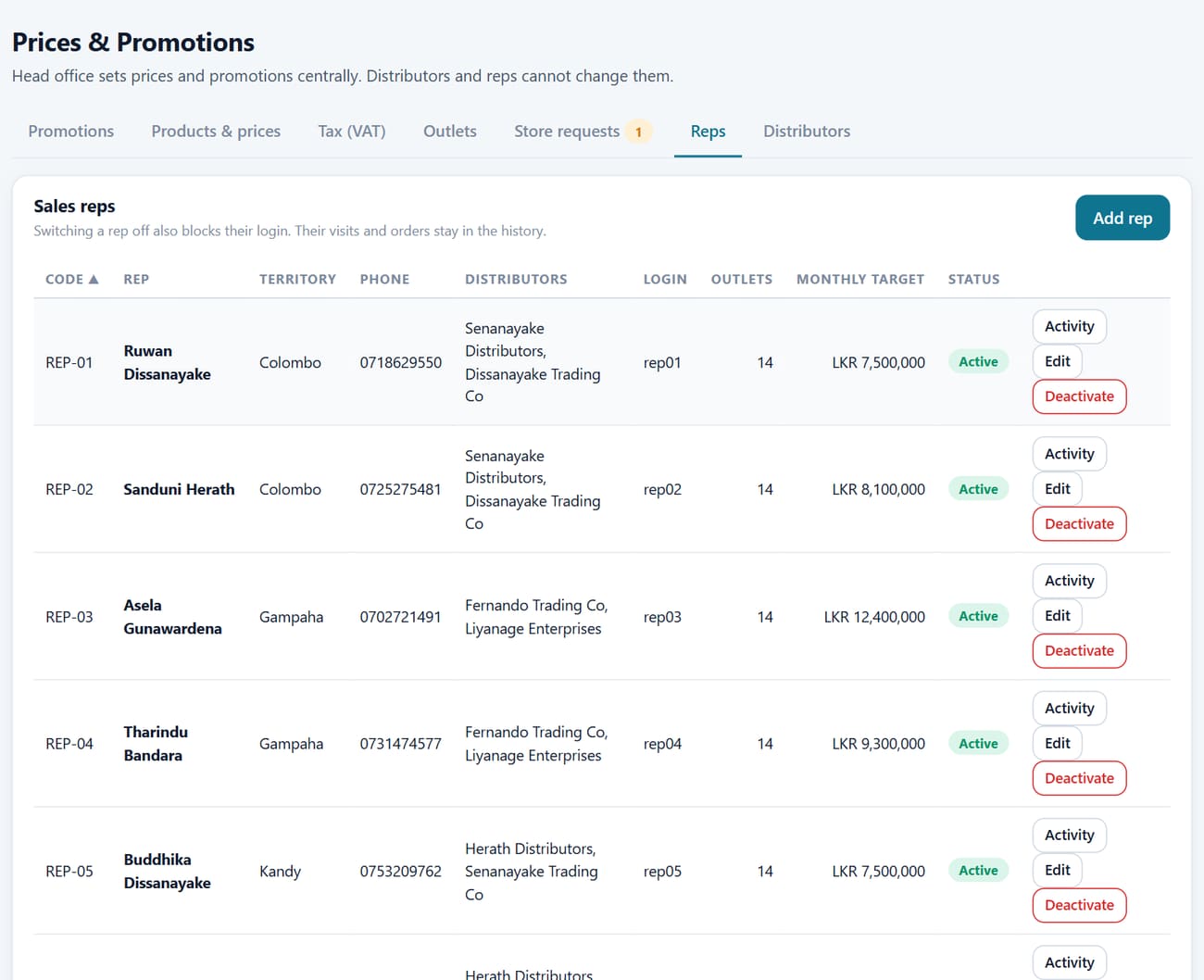Select the Outlets tab

click(450, 132)
